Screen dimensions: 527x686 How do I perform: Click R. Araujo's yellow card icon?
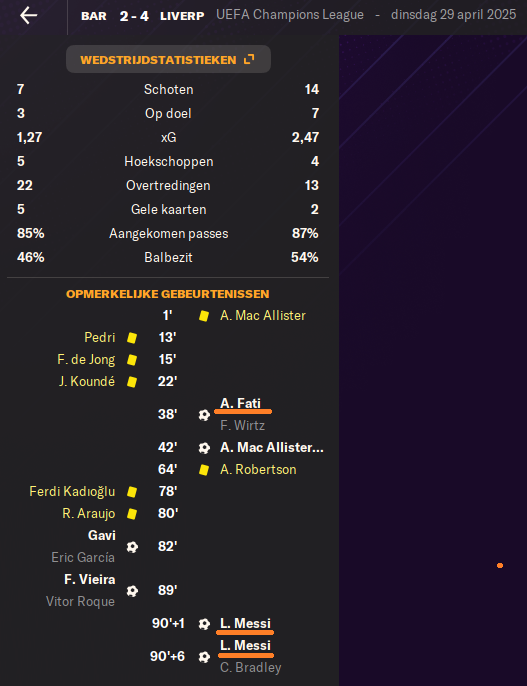click(132, 514)
